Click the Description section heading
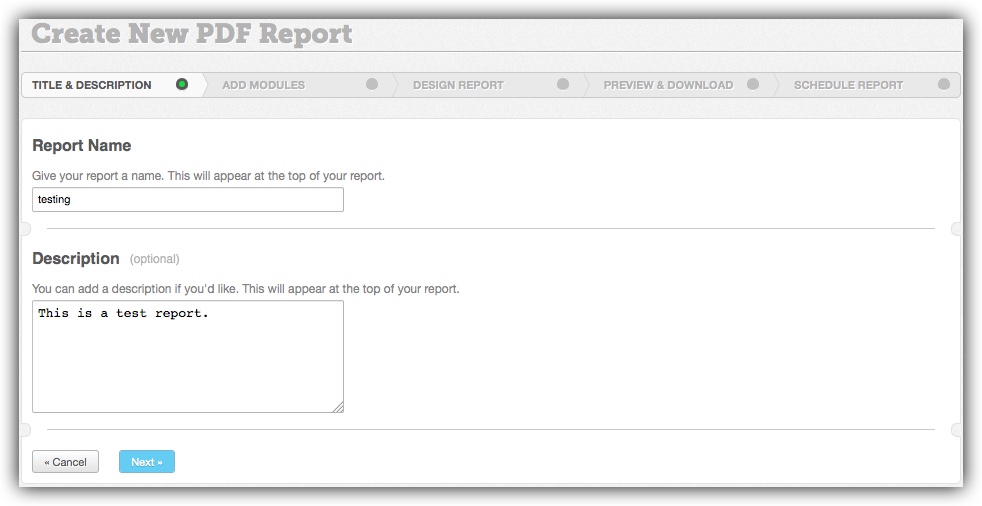 76,259
